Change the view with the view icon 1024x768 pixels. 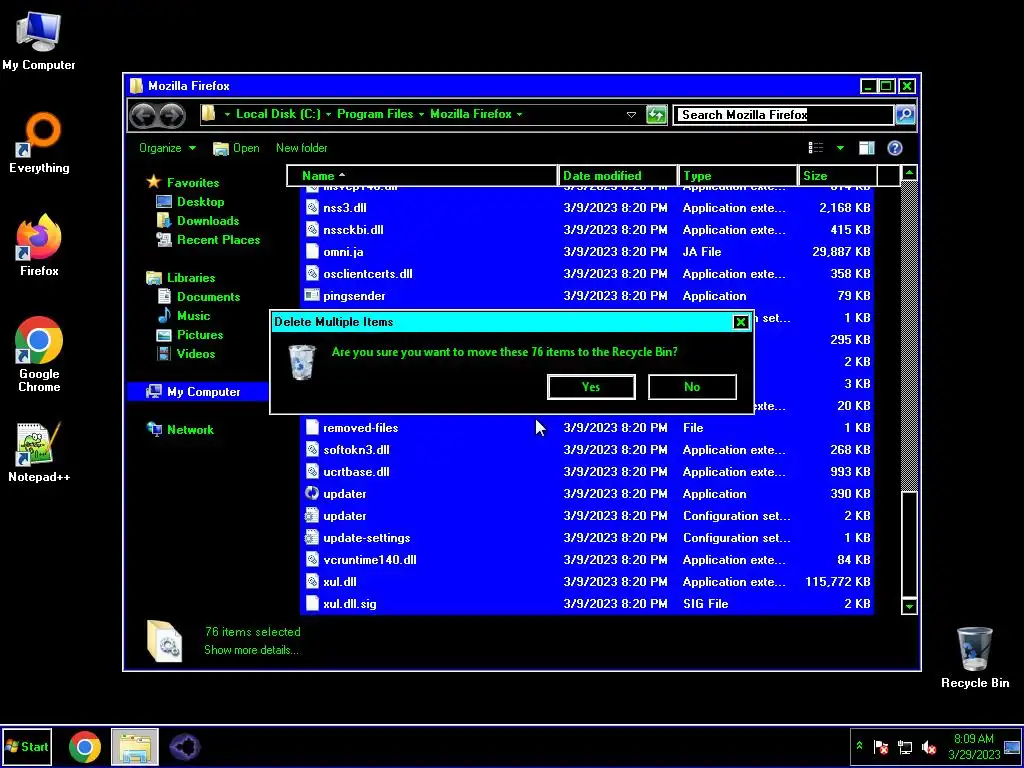pyautogui.click(x=816, y=148)
